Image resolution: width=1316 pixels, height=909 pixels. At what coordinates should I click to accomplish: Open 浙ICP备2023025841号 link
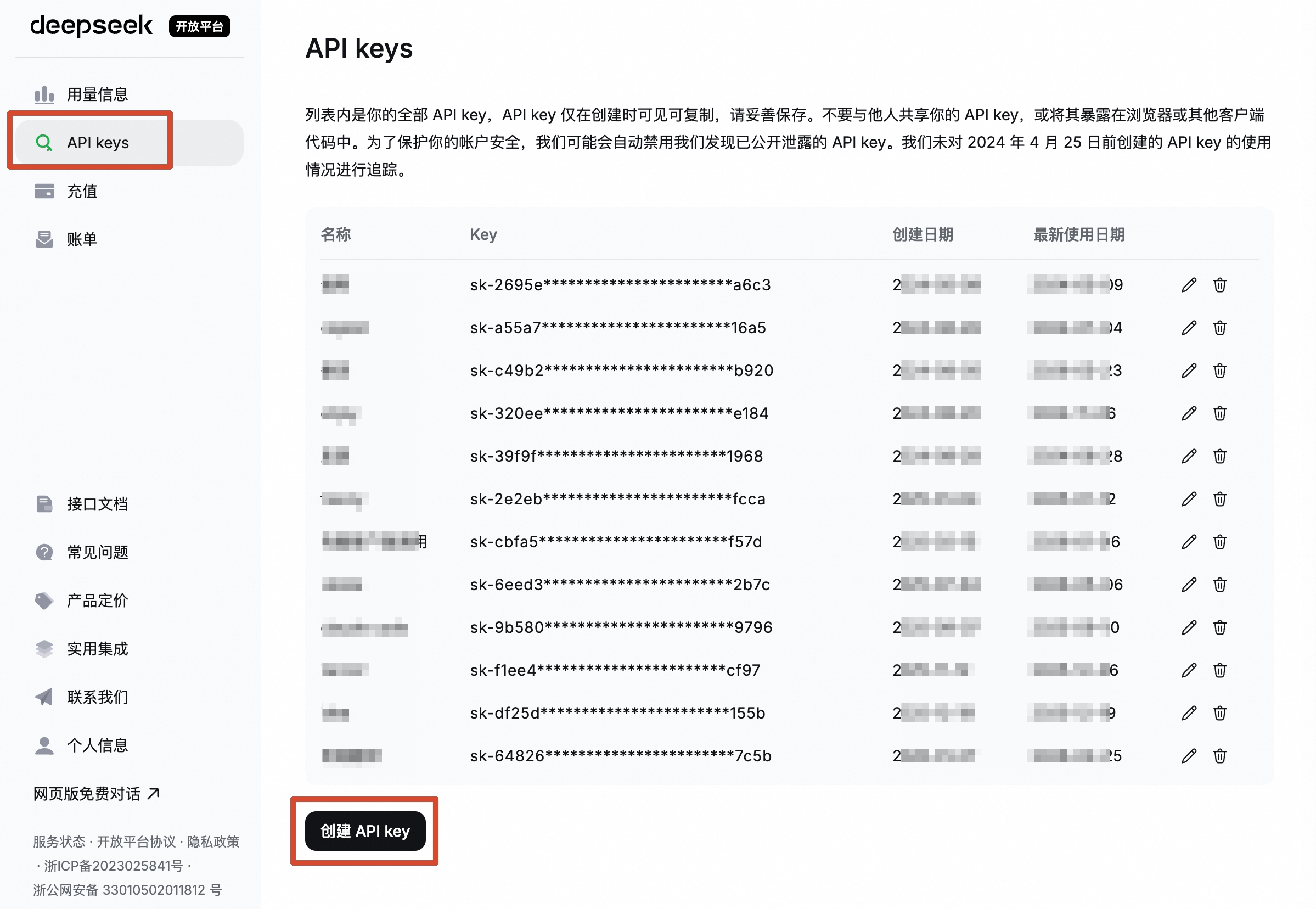click(x=114, y=866)
